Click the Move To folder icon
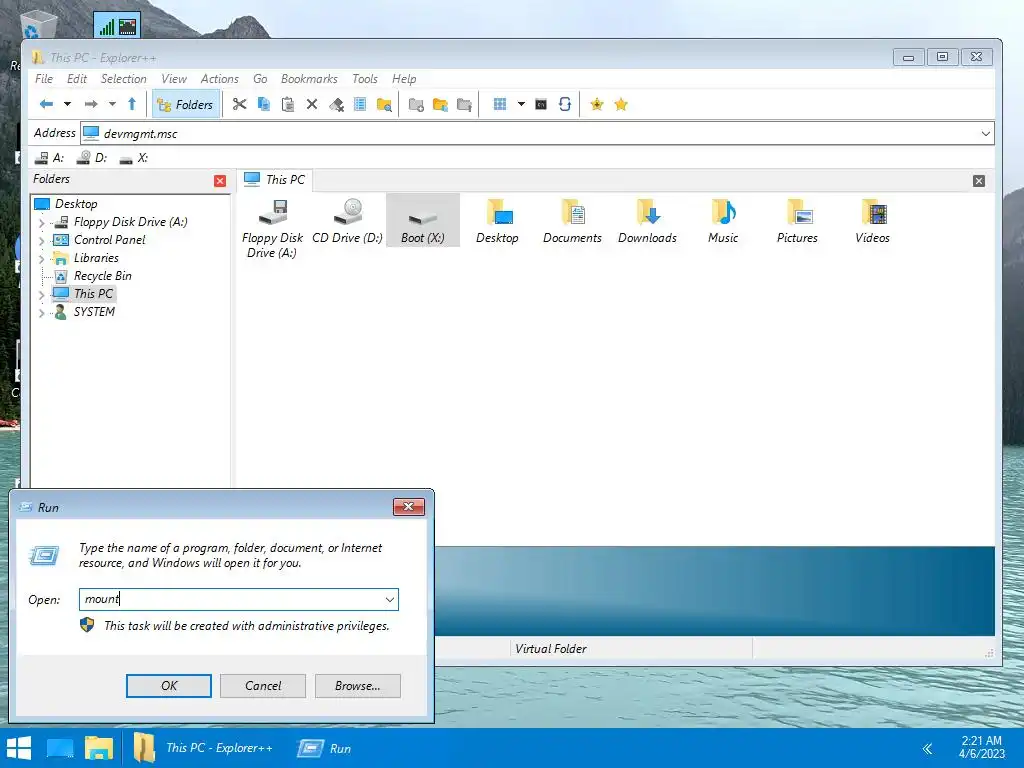This screenshot has width=1024, height=768. pos(464,104)
